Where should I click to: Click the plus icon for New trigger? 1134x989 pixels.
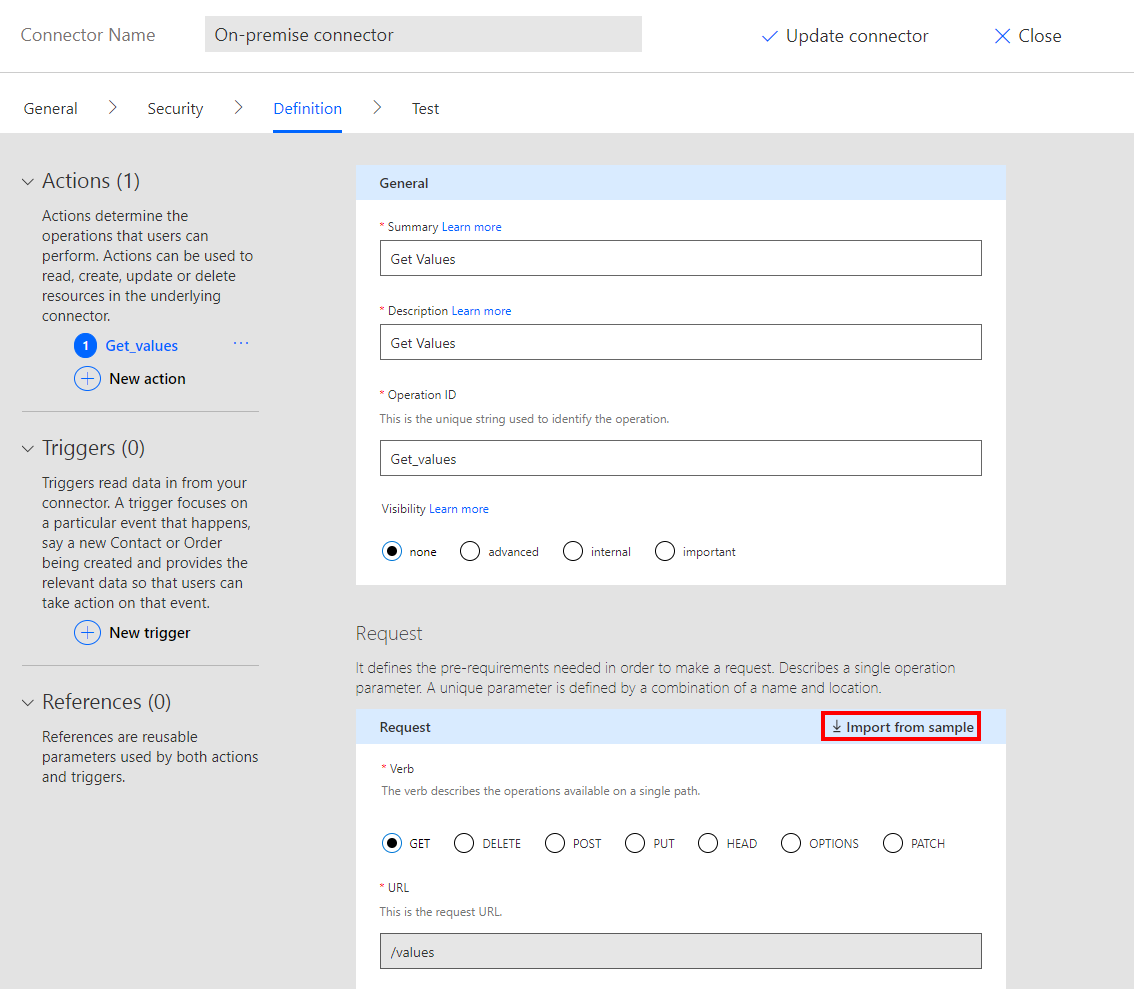click(x=87, y=633)
